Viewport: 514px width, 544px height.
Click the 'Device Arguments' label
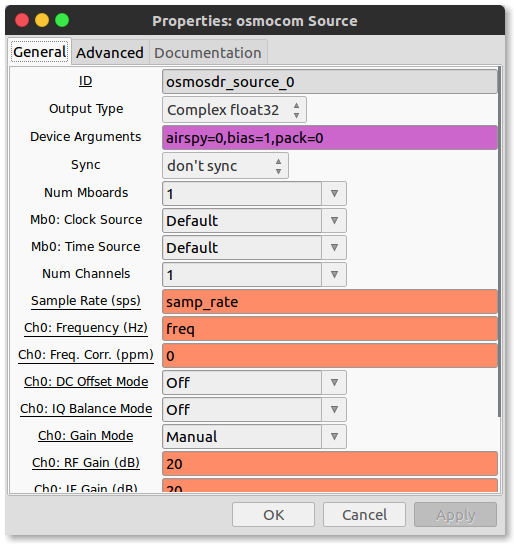(86, 137)
